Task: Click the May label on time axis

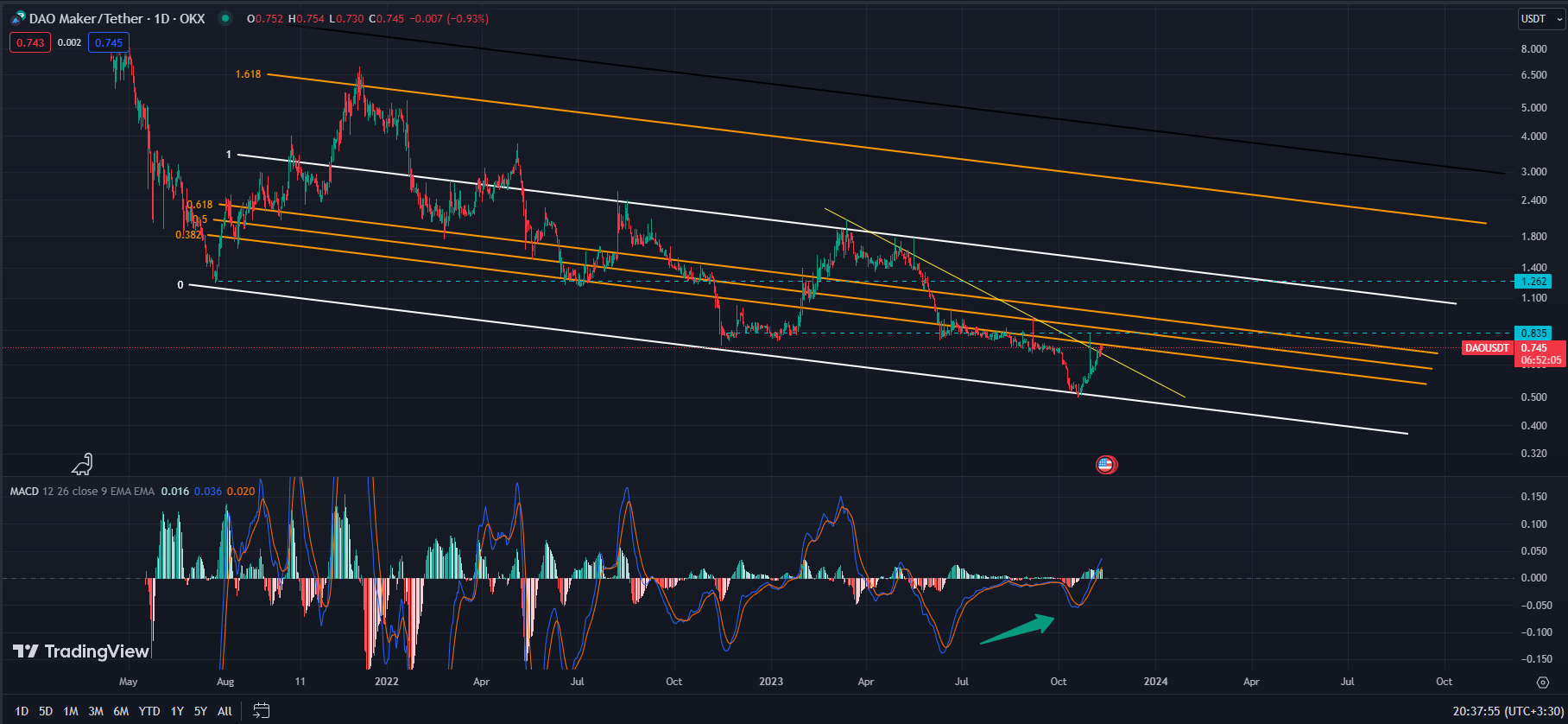Action: click(x=128, y=682)
